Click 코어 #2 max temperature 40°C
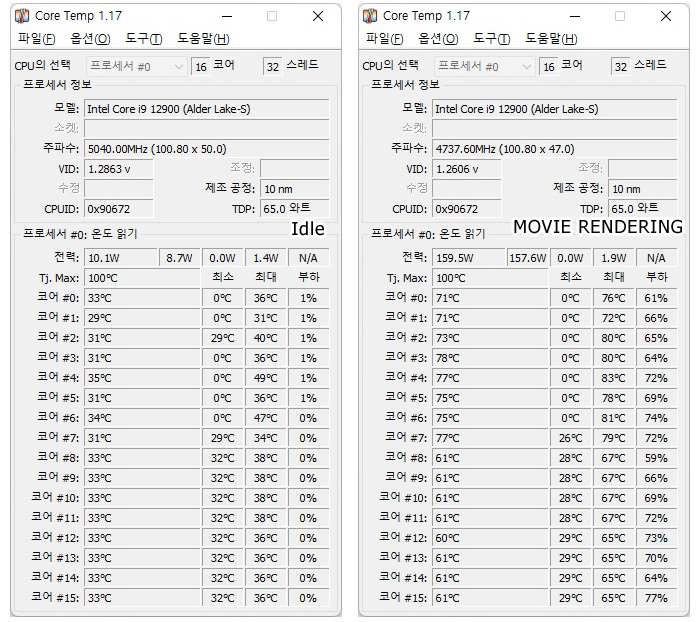 click(x=266, y=338)
